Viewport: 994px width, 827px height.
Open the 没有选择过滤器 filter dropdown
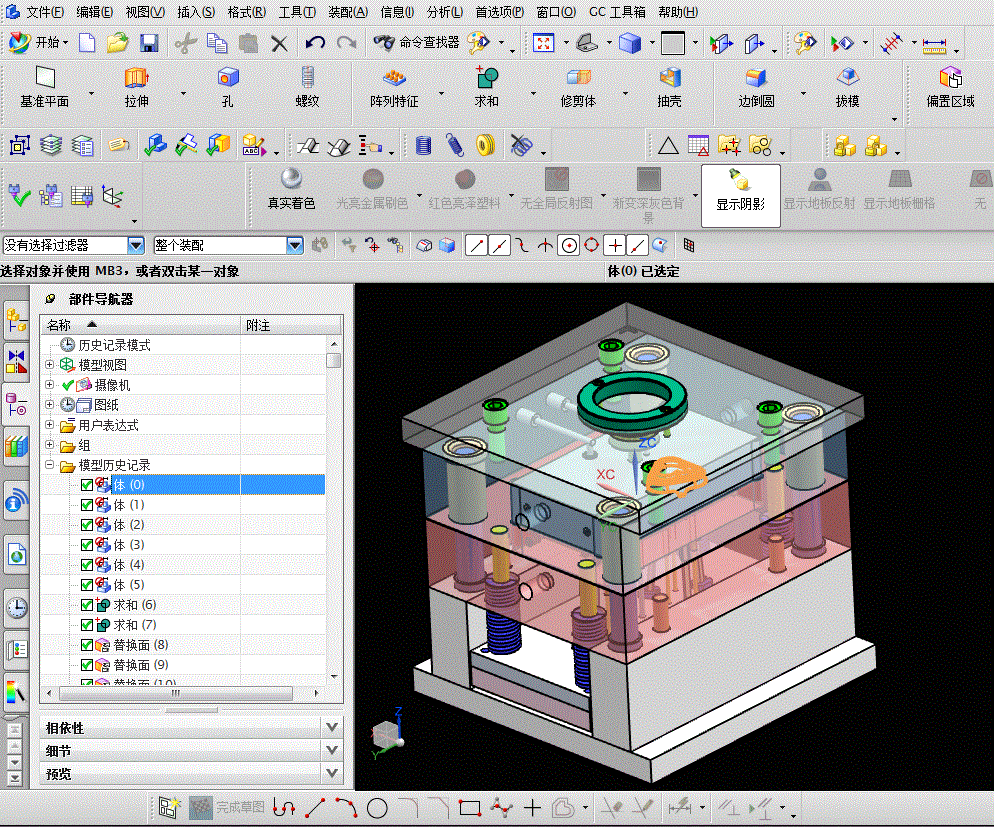point(136,245)
